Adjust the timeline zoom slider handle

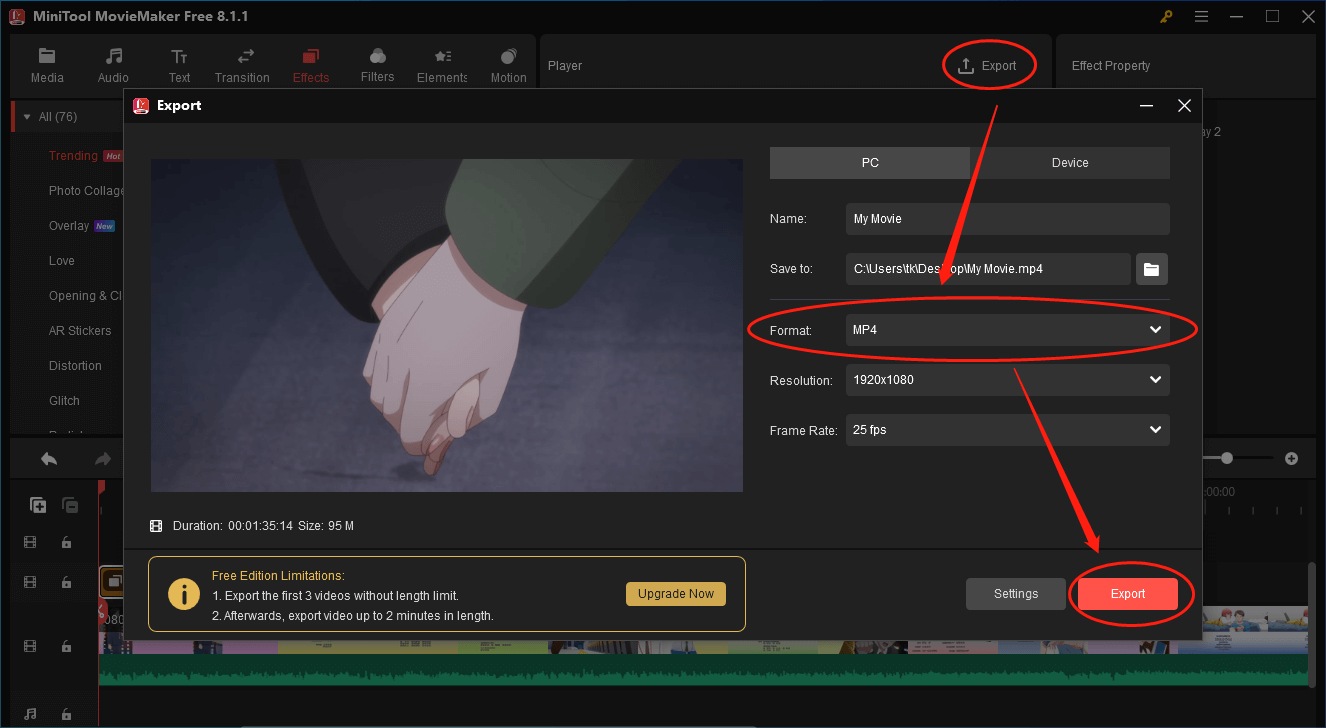coord(1227,458)
